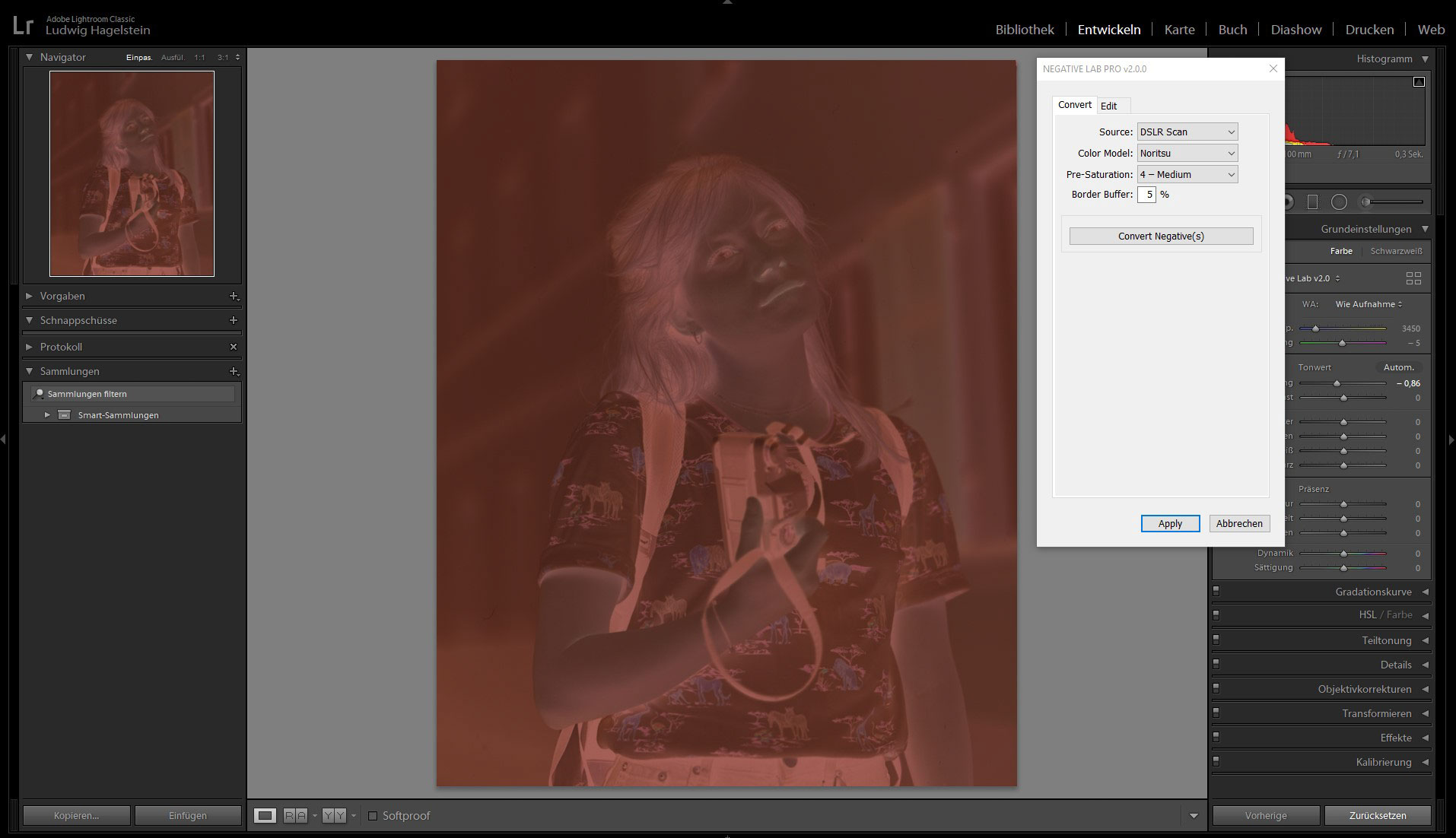The width and height of the screenshot is (1456, 838).
Task: Add a snapshot with Schnappschüsse plus icon
Action: click(234, 320)
